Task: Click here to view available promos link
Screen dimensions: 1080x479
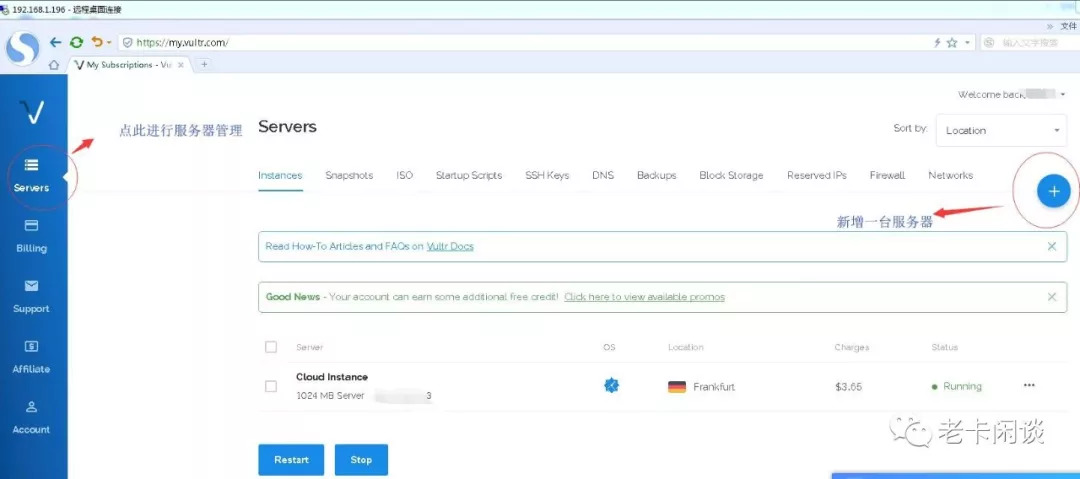Action: click(x=644, y=297)
